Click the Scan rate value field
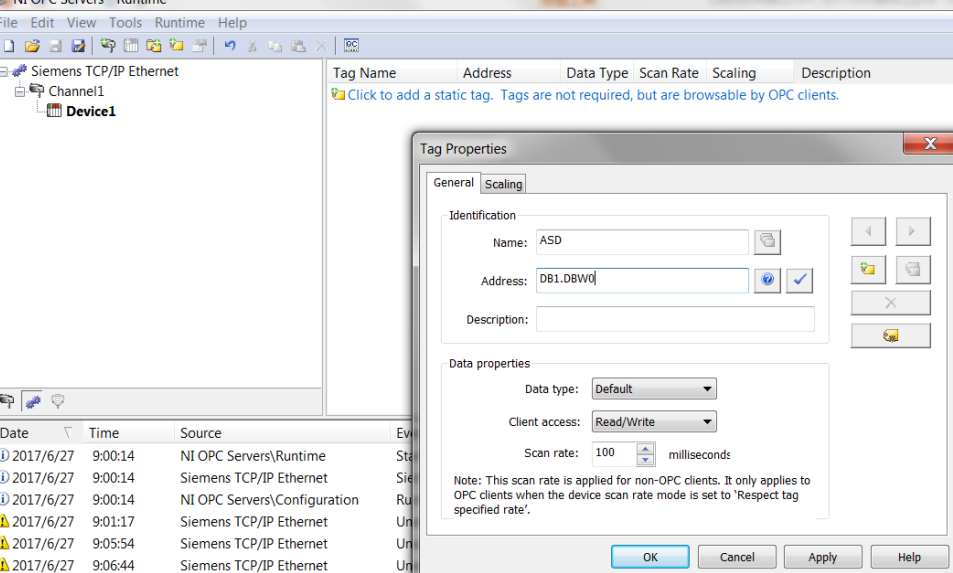The width and height of the screenshot is (953, 573). tap(614, 453)
